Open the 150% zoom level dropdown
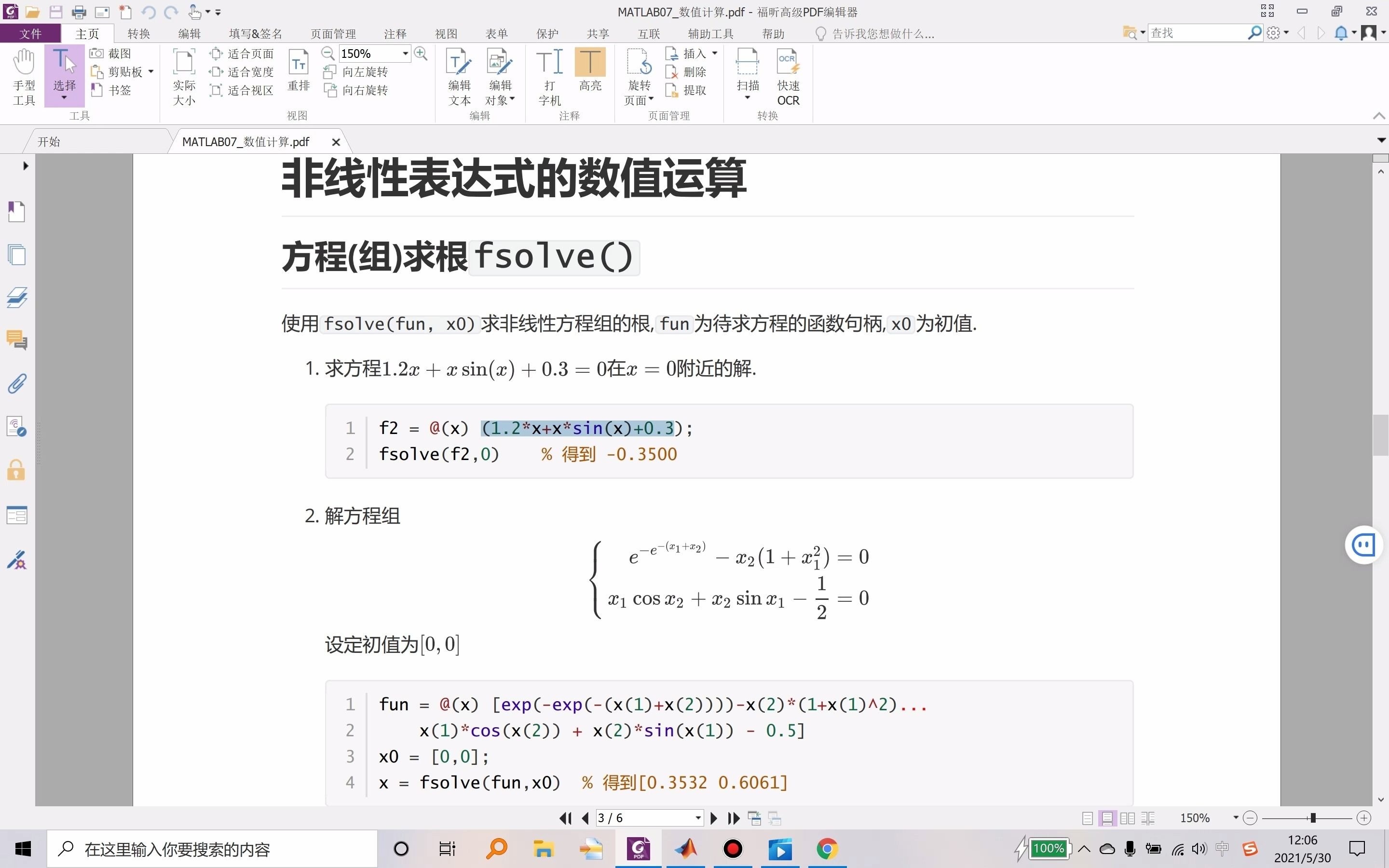The width and height of the screenshot is (1389, 868). click(405, 54)
